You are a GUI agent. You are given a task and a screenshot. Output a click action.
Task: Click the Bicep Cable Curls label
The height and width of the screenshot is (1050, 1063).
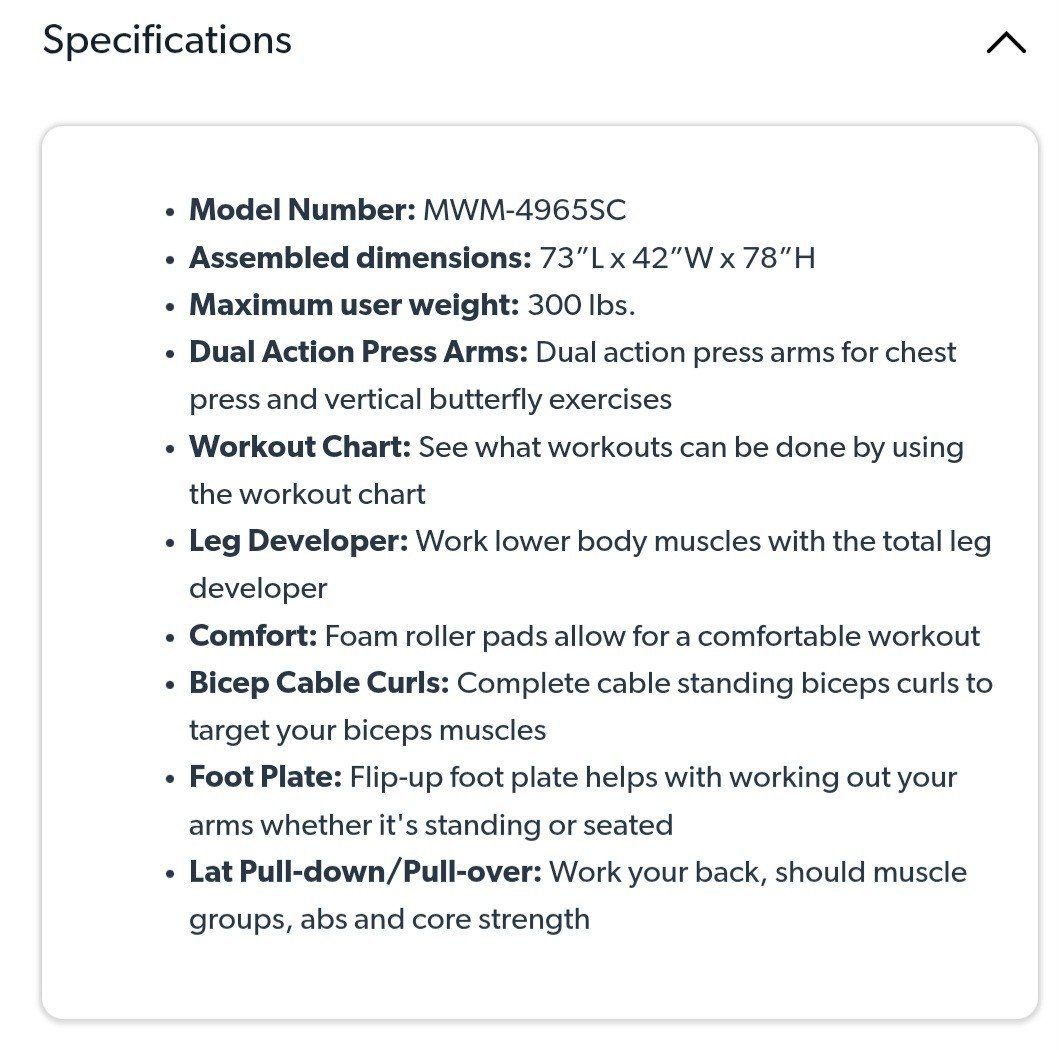[319, 683]
